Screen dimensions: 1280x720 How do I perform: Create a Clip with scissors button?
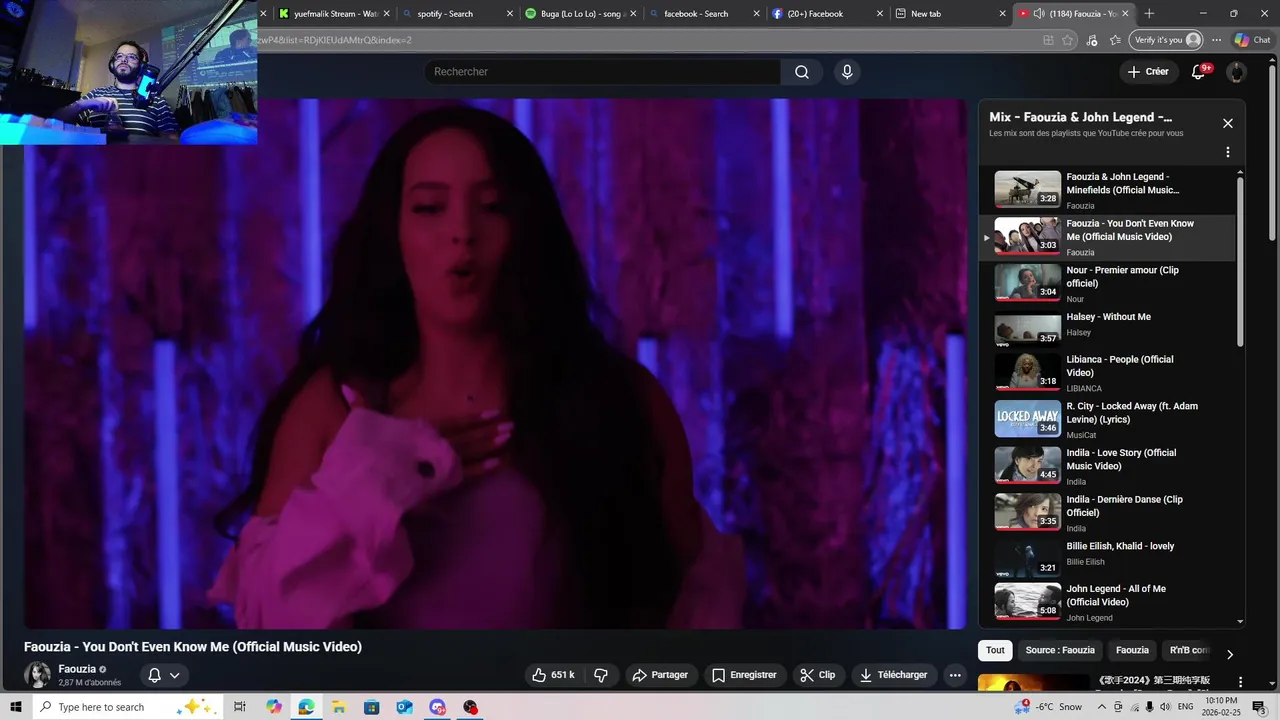coord(818,675)
